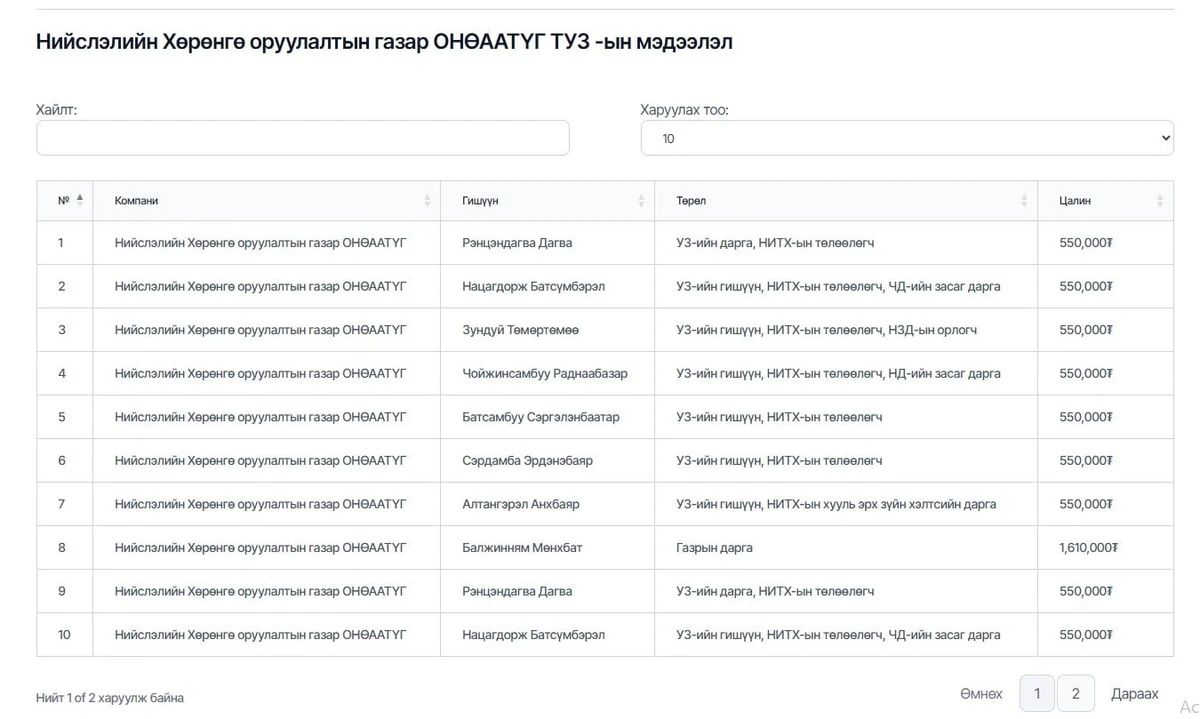Click Чойжинсамбуу Раднаабазар in row 4
Viewport: 1200px width, 719px height.
545,374
